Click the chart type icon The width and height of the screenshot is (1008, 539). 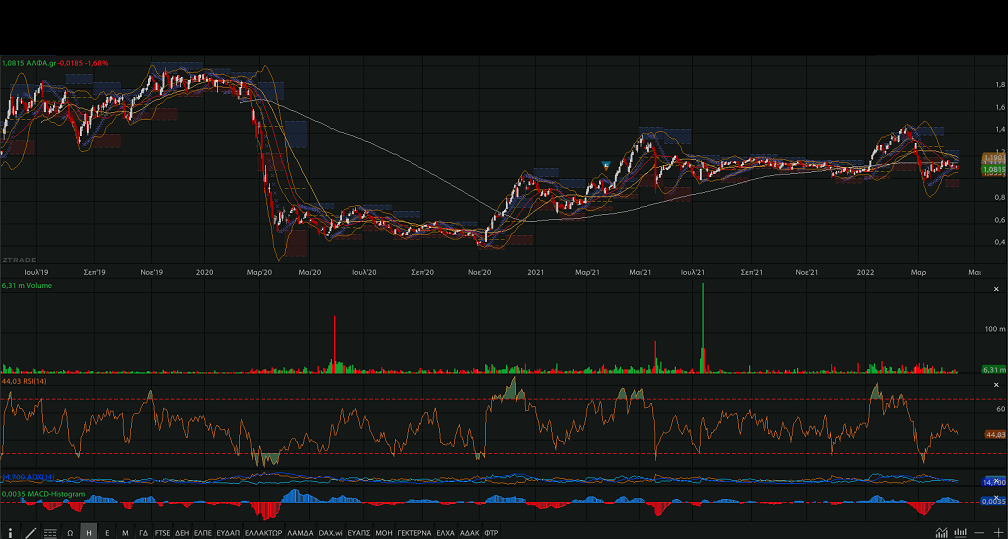coord(941,532)
